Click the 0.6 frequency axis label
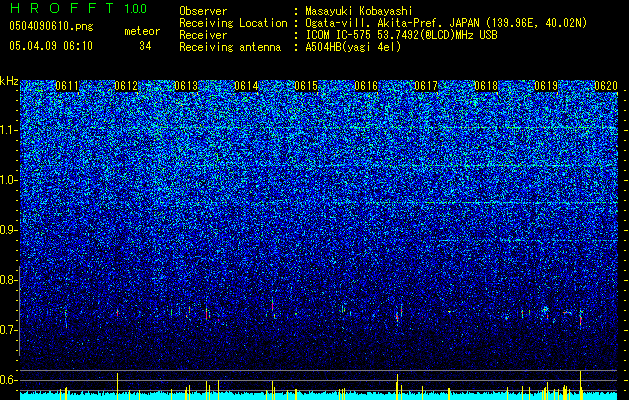Image resolution: width=629 pixels, height=400 pixels. (x=9, y=380)
